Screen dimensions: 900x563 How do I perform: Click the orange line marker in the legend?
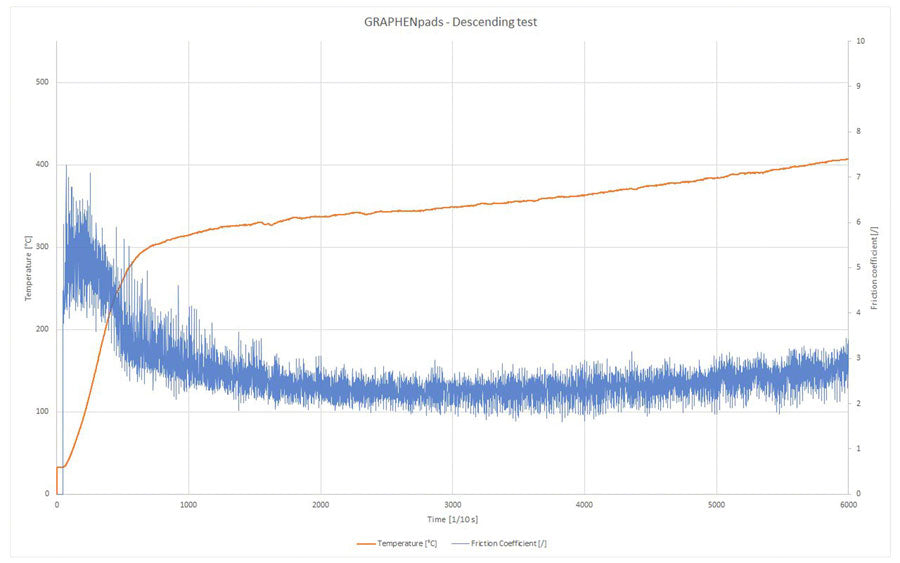point(365,543)
